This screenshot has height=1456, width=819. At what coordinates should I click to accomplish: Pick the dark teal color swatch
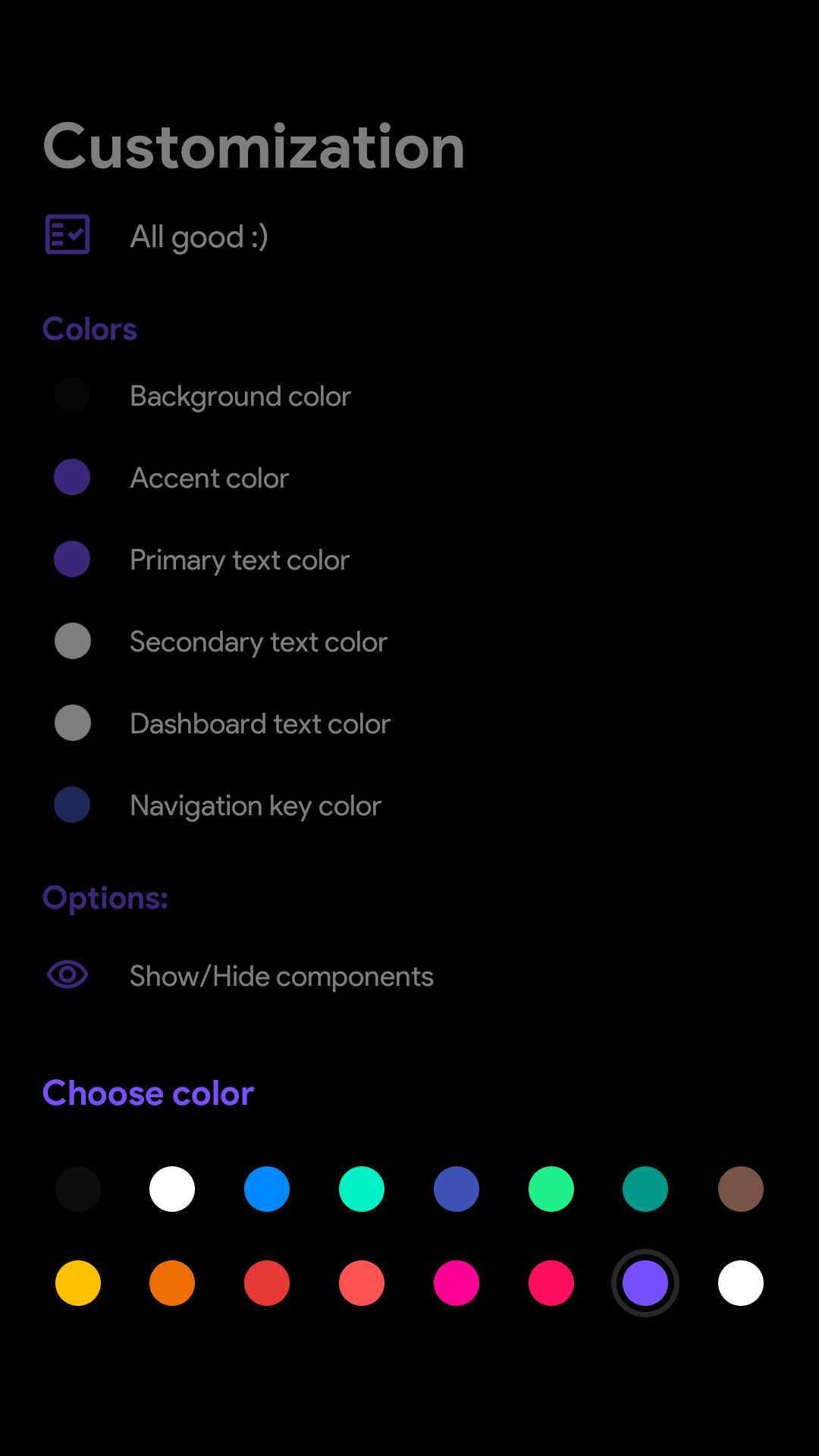tap(645, 1189)
